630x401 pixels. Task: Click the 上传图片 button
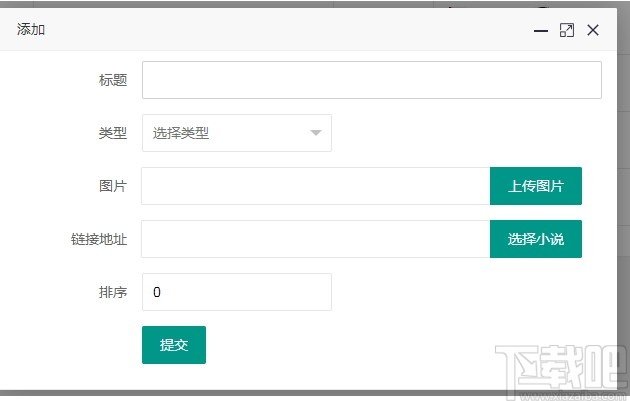[536, 186]
